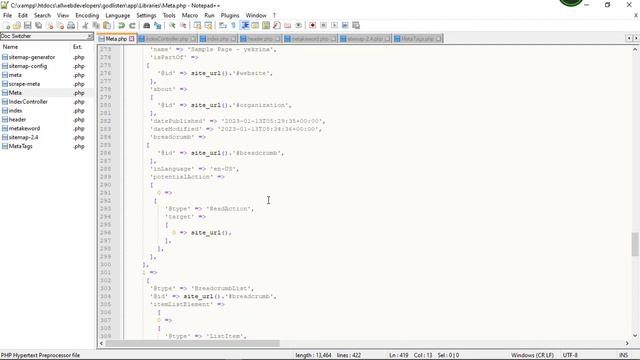640x360 pixels.
Task: Click Windows (CR LF) in status bar
Action: click(x=532, y=355)
